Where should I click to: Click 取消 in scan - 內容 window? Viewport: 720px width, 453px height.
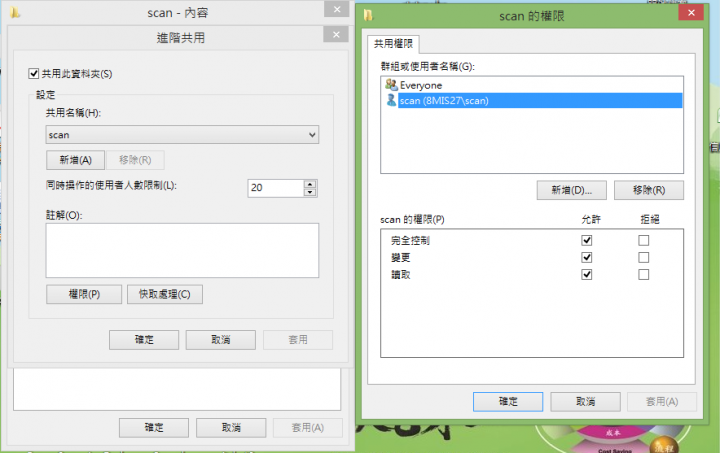point(231,428)
